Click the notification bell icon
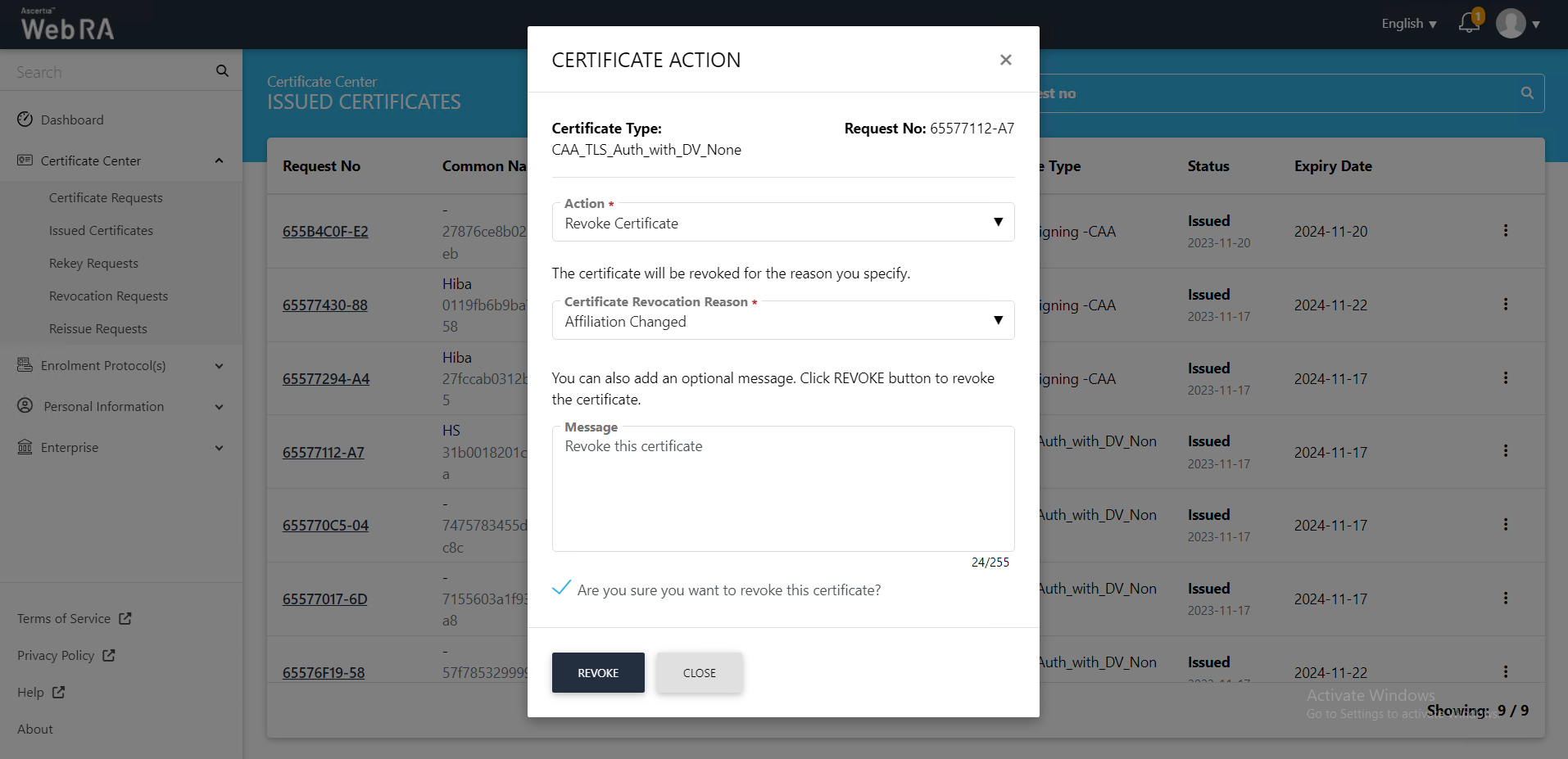This screenshot has height=759, width=1568. (x=1469, y=23)
